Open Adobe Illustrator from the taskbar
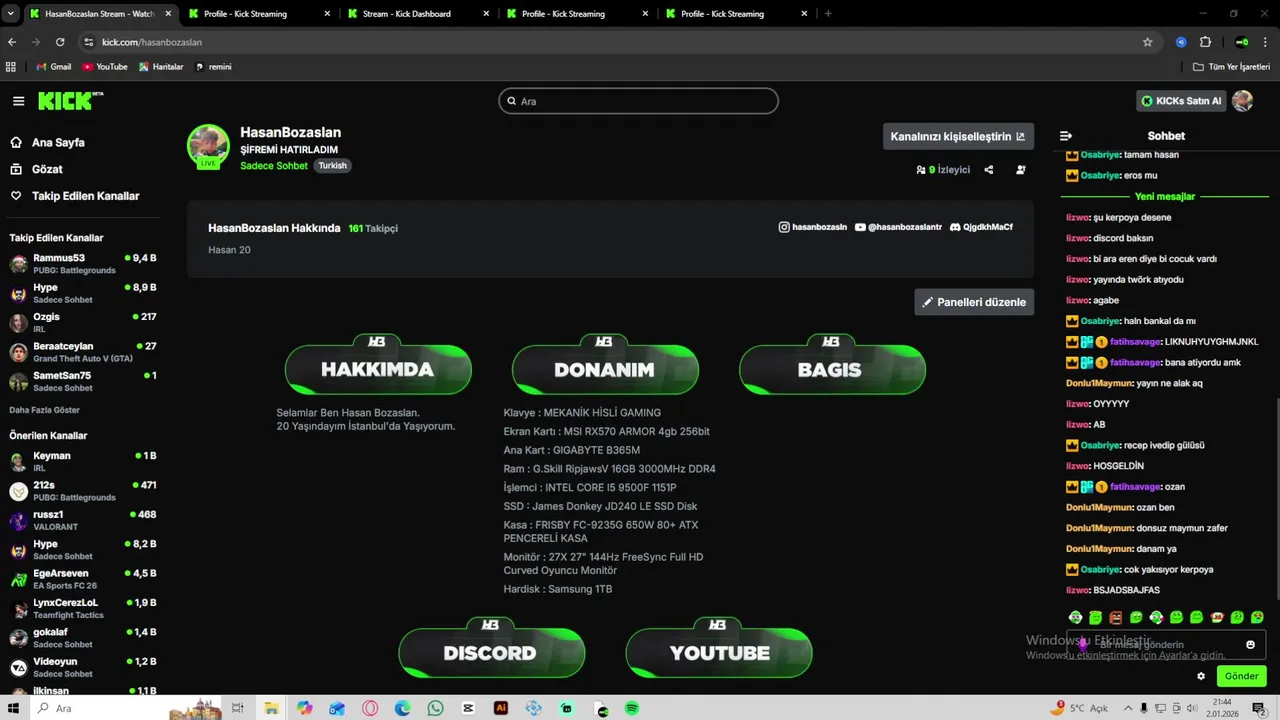1280x720 pixels. (501, 708)
